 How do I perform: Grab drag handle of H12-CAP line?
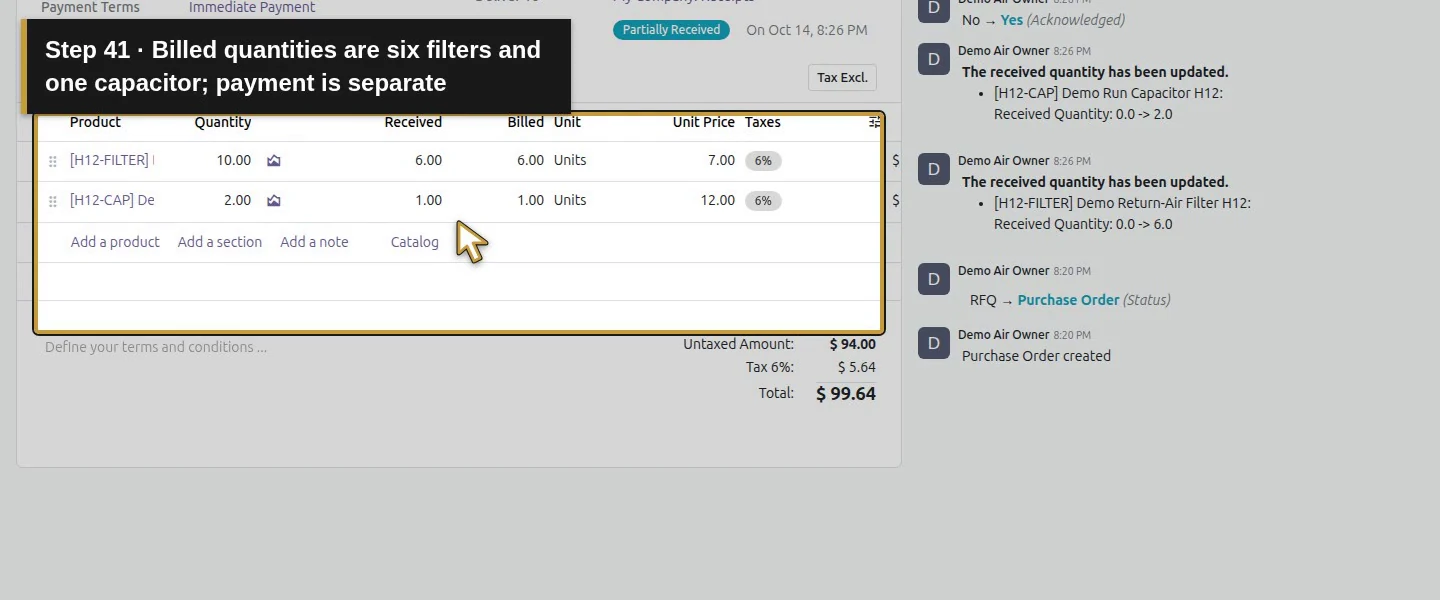point(53,201)
